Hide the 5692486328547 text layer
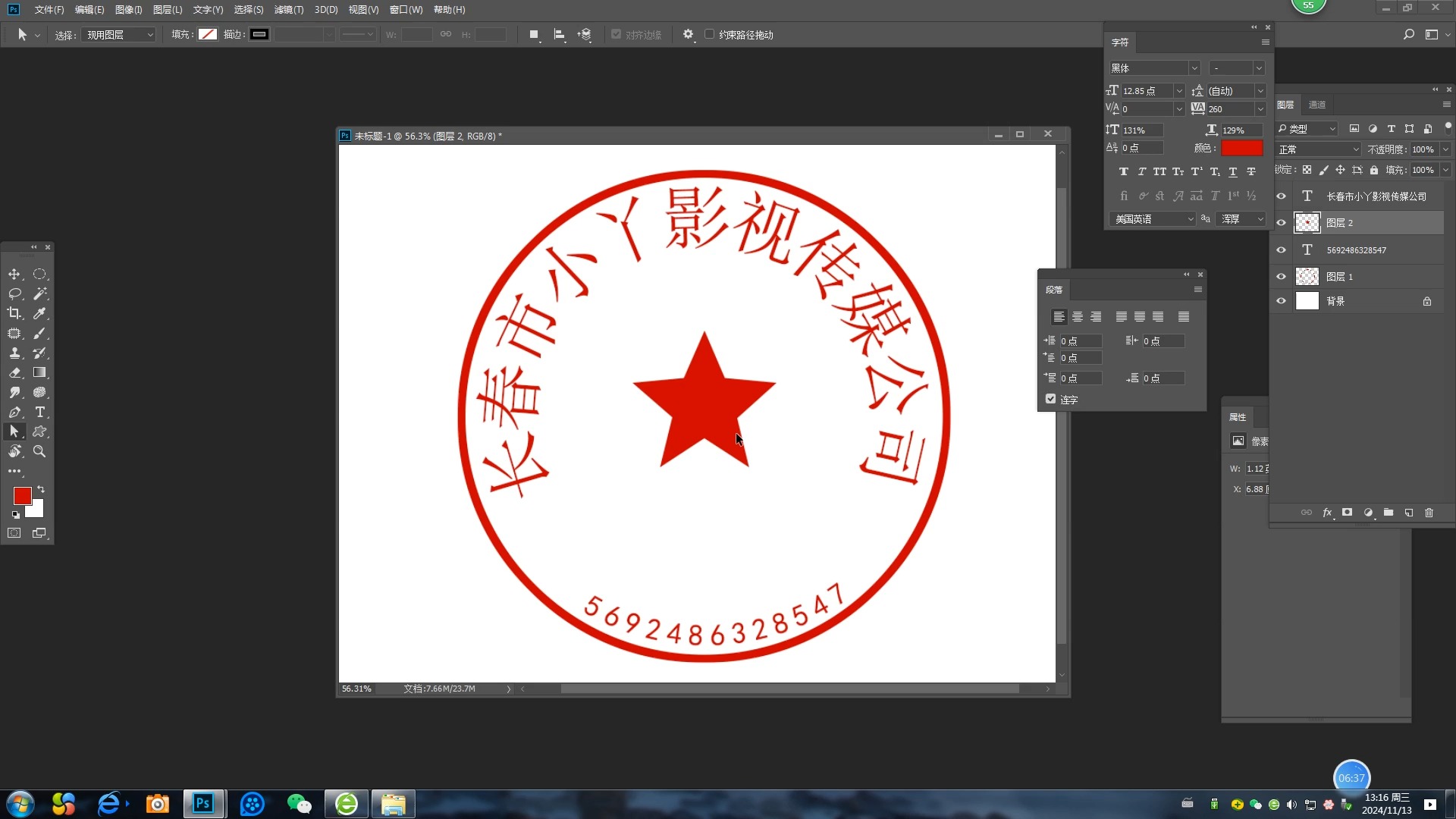Screen dimensions: 1456x819 (x=1282, y=250)
